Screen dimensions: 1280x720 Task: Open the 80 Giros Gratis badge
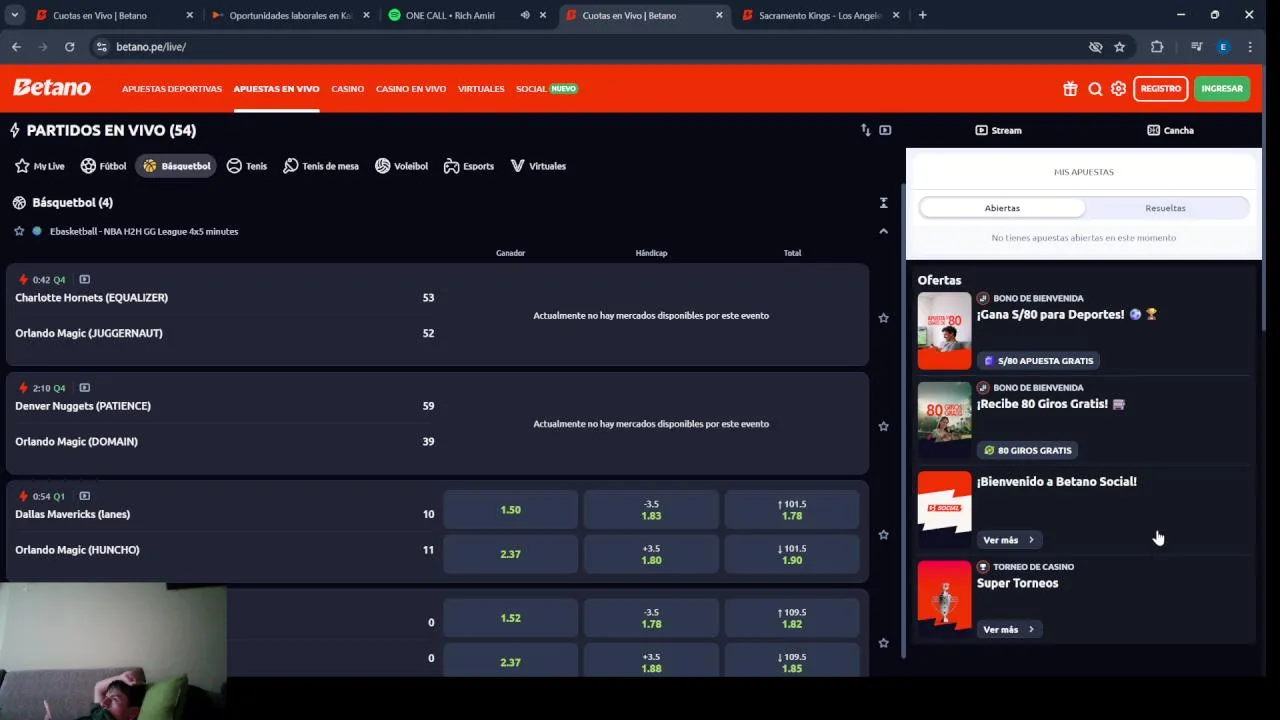click(x=1027, y=450)
